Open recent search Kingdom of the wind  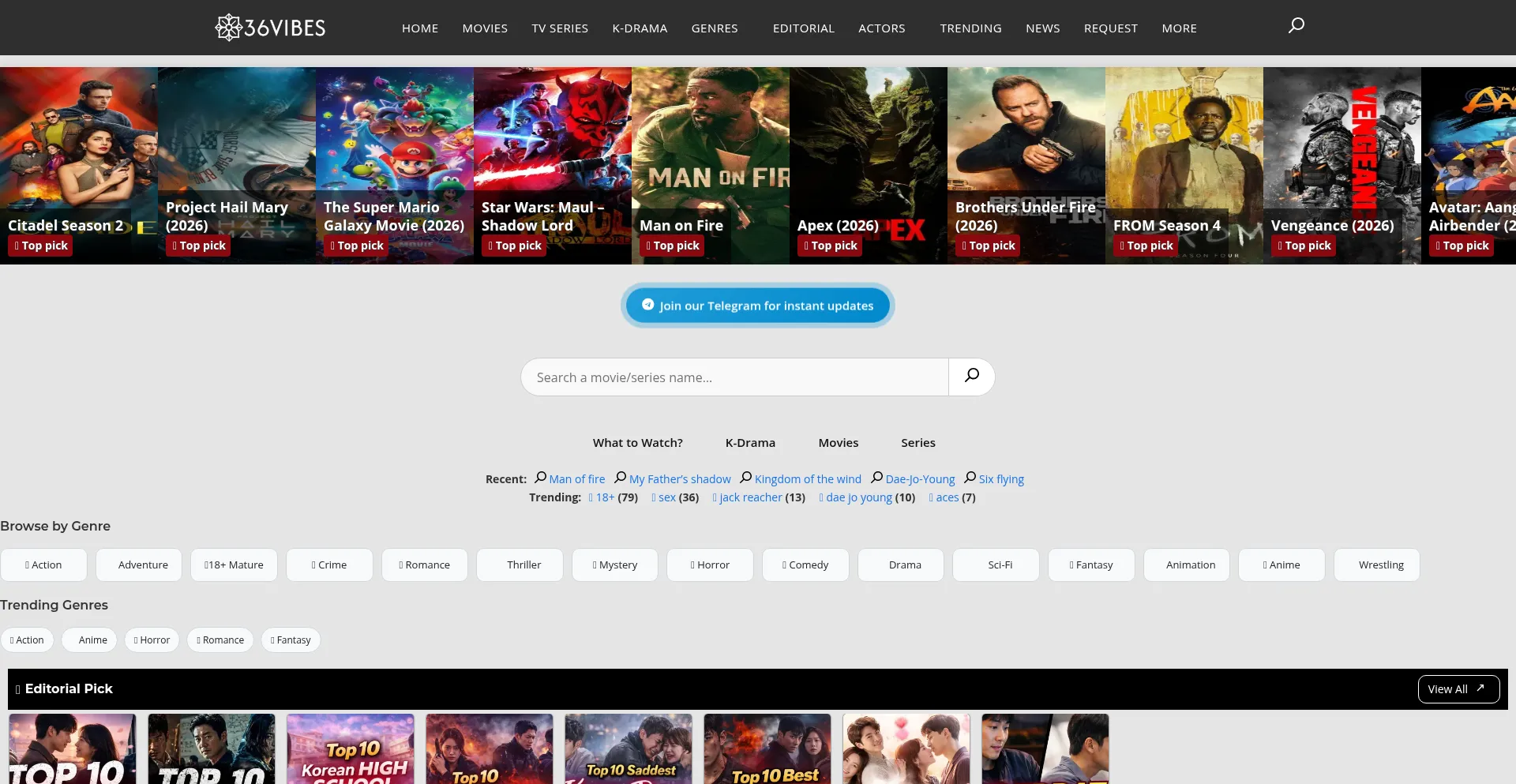[x=808, y=479]
